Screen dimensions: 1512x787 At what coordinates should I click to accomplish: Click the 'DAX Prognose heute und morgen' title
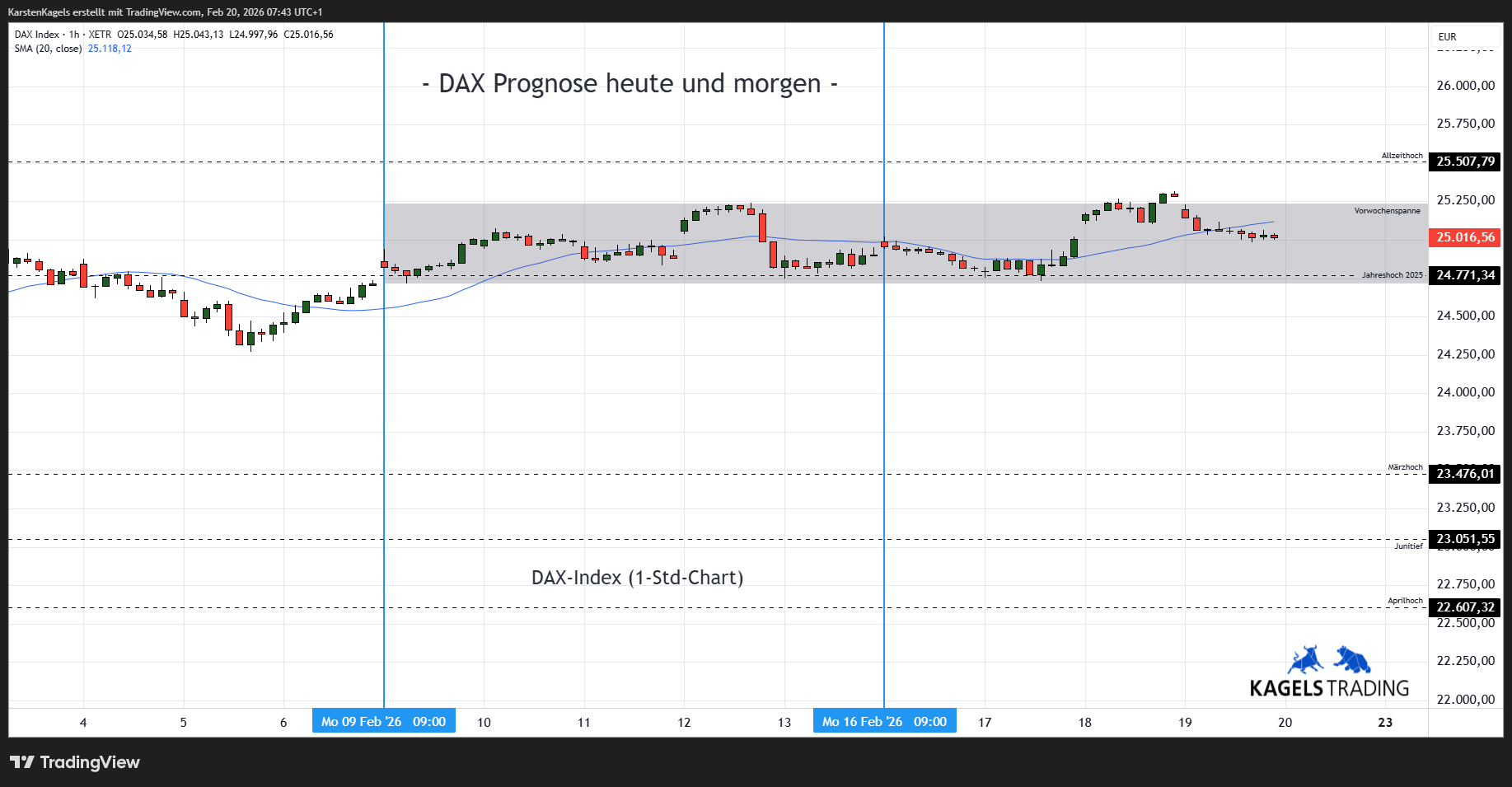630,84
